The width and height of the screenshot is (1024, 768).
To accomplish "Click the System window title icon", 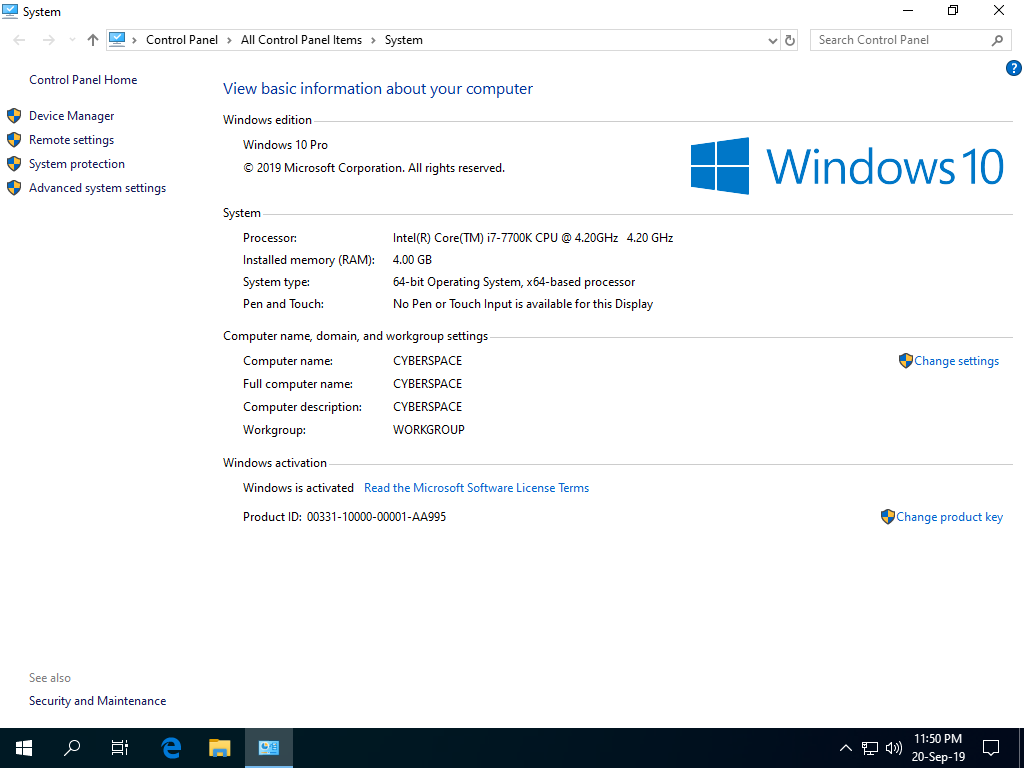I will (x=10, y=11).
